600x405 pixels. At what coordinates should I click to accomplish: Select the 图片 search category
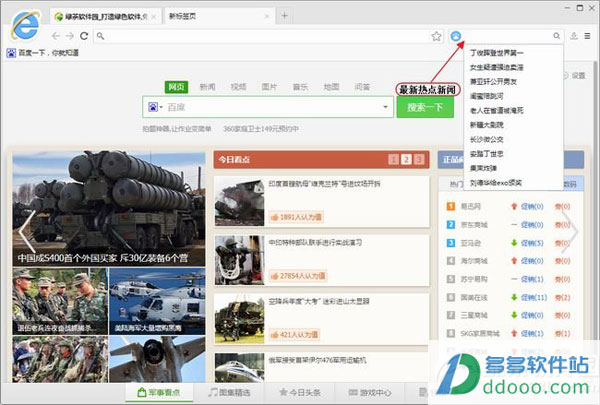(x=269, y=87)
